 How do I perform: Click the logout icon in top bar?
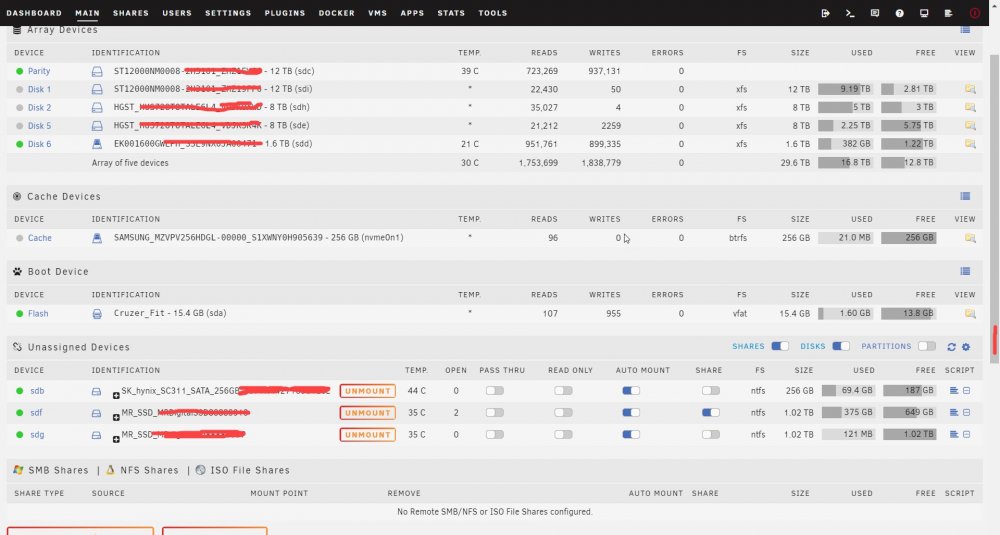tap(825, 13)
